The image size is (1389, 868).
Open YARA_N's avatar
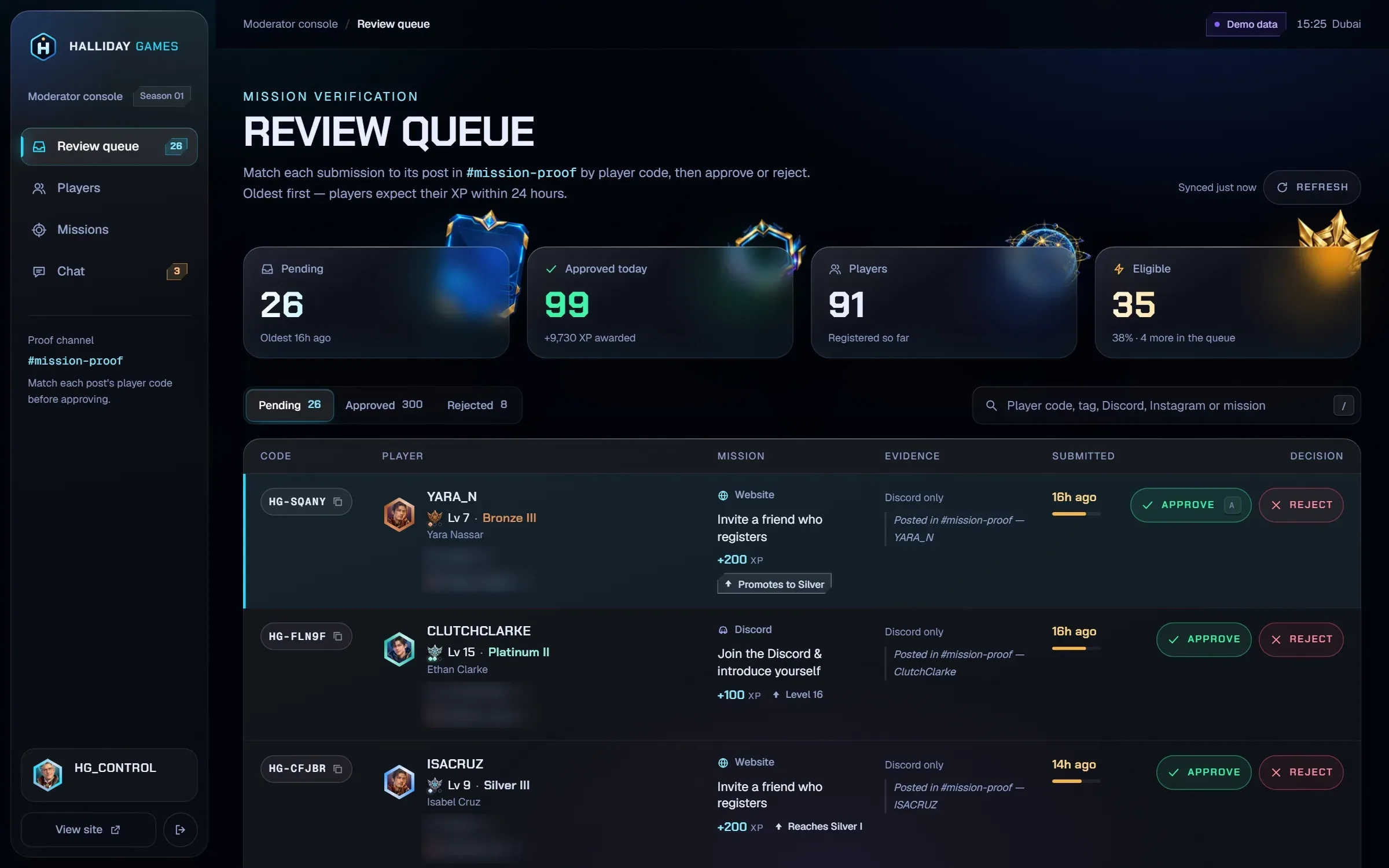399,514
